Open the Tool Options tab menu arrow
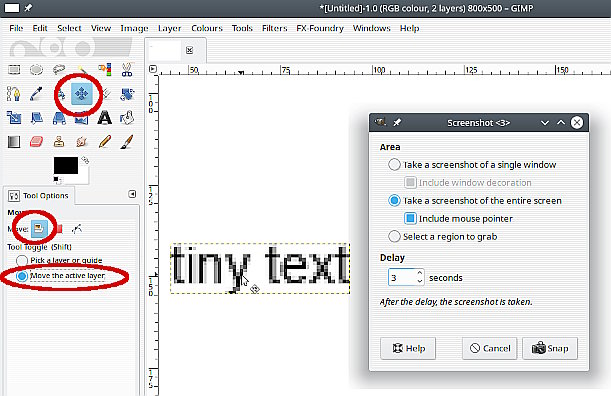The image size is (611, 396). point(132,194)
